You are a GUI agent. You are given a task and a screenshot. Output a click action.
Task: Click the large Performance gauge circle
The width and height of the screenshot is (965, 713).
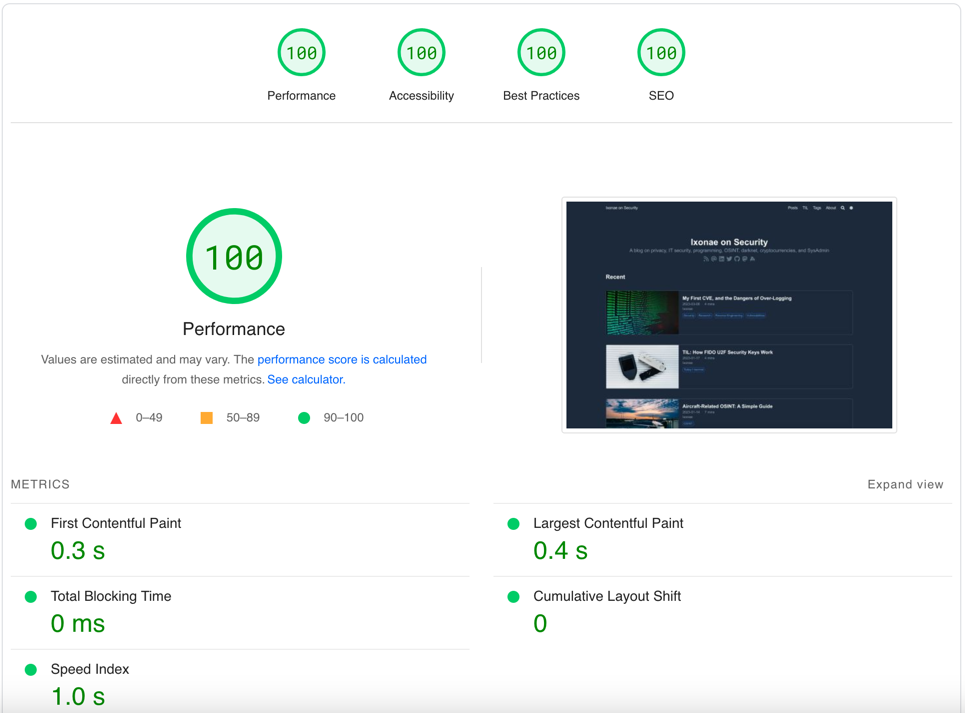click(x=233, y=256)
